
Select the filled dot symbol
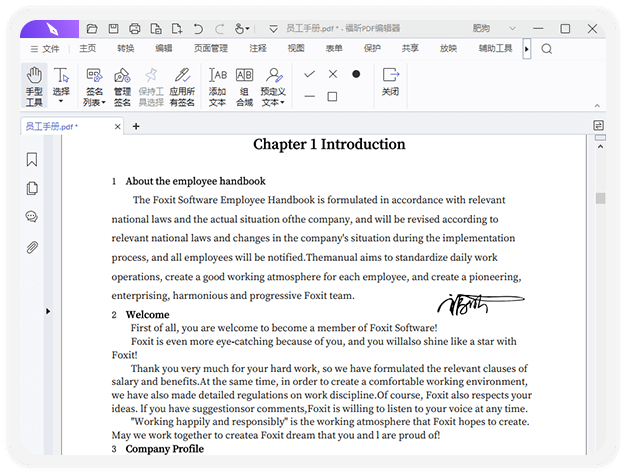(356, 74)
